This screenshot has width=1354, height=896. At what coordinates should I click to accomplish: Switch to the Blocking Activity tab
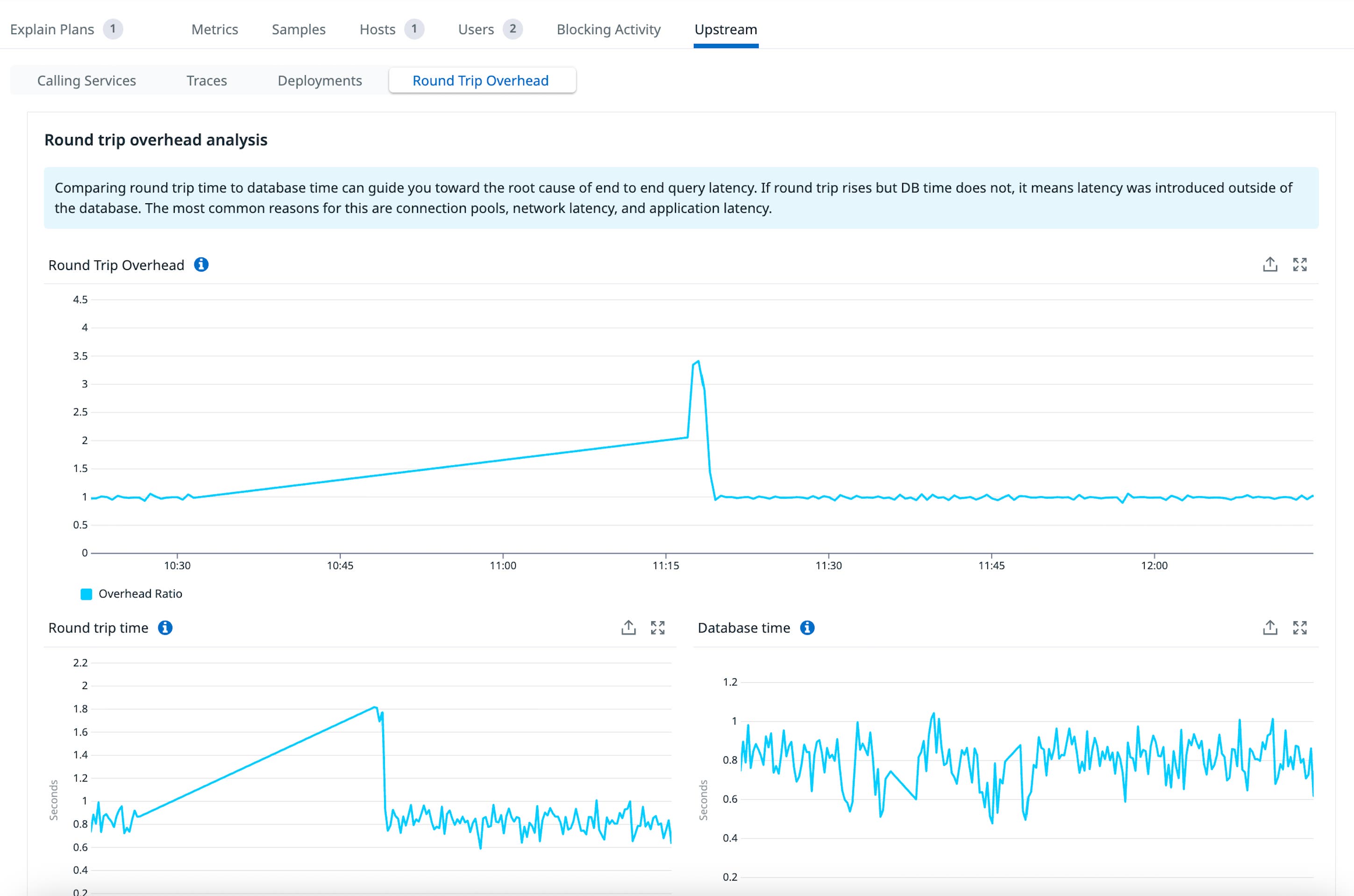point(608,30)
